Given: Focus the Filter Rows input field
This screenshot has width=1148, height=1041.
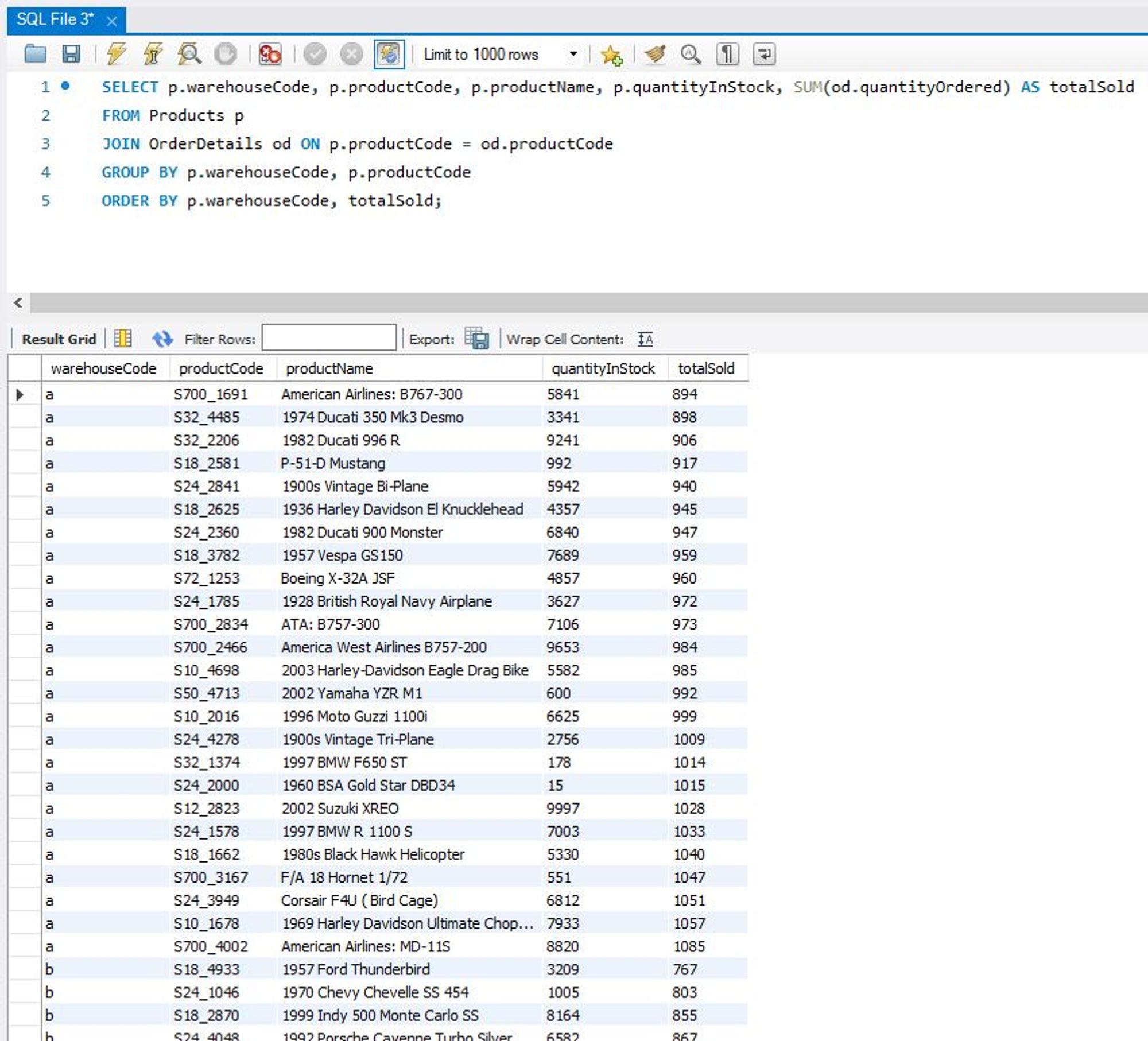Looking at the screenshot, I should [x=329, y=337].
